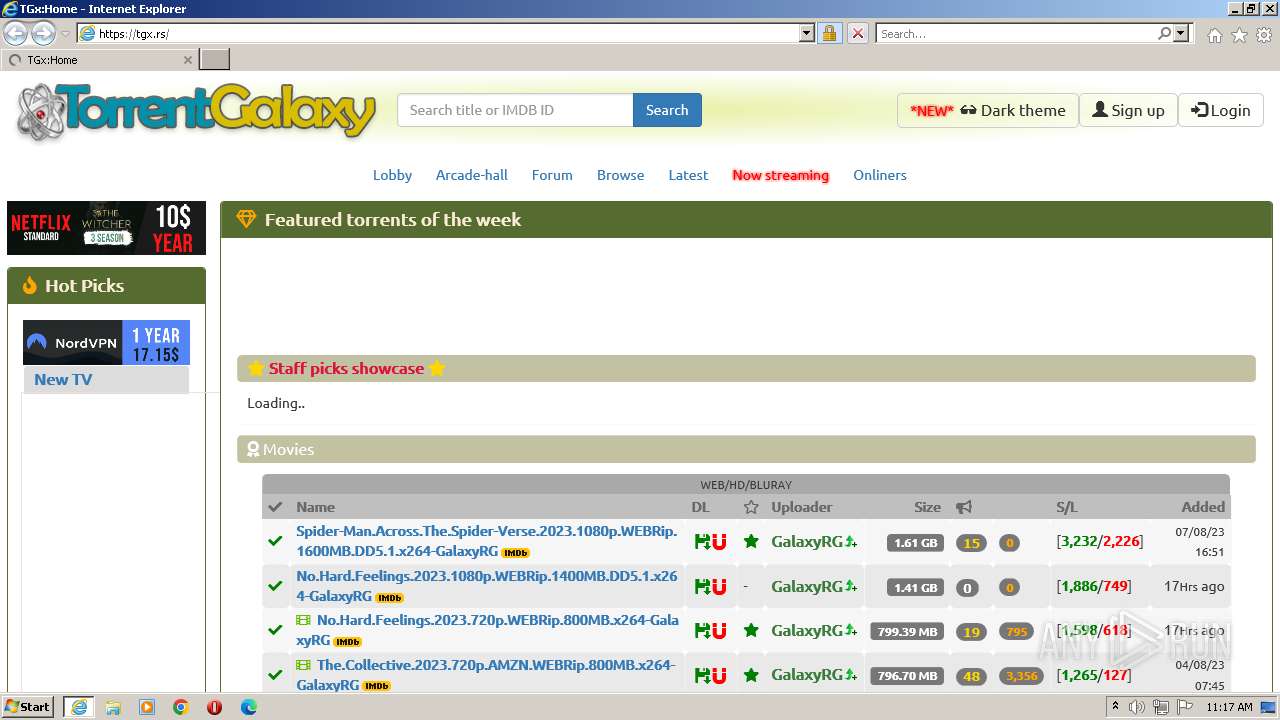1280x720 pixels.
Task: Open the Browse navigation link
Action: click(620, 175)
